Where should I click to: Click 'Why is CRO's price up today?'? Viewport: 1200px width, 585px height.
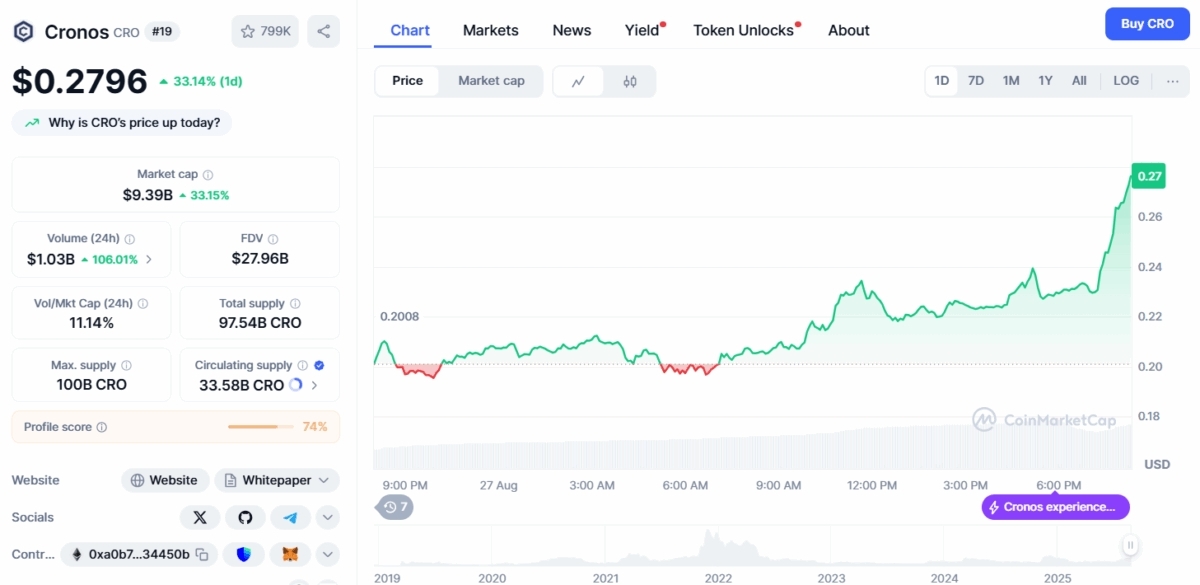tap(122, 122)
